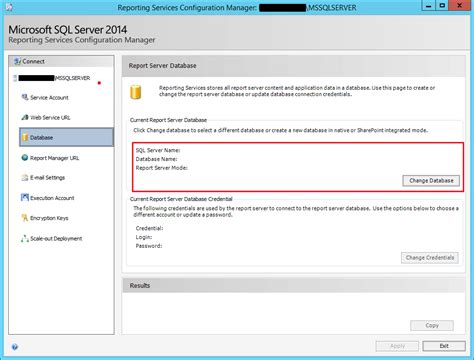474x360 pixels.
Task: Click the 'Database Name:' label
Action: click(x=156, y=159)
